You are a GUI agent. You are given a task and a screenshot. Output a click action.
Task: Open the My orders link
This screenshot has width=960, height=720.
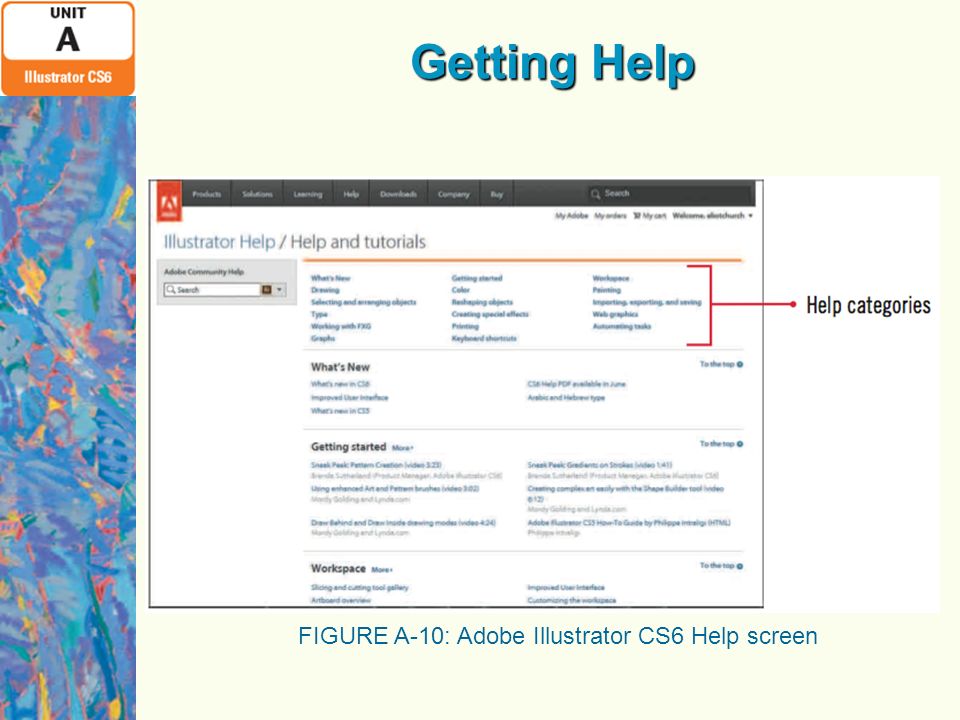[610, 216]
